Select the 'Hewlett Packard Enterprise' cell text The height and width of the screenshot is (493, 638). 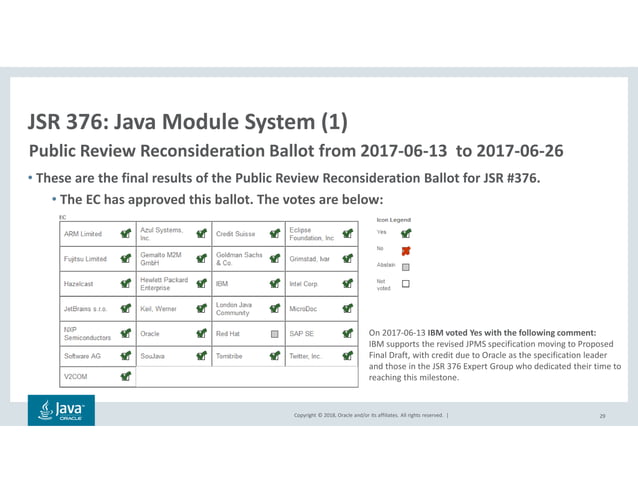pos(164,284)
